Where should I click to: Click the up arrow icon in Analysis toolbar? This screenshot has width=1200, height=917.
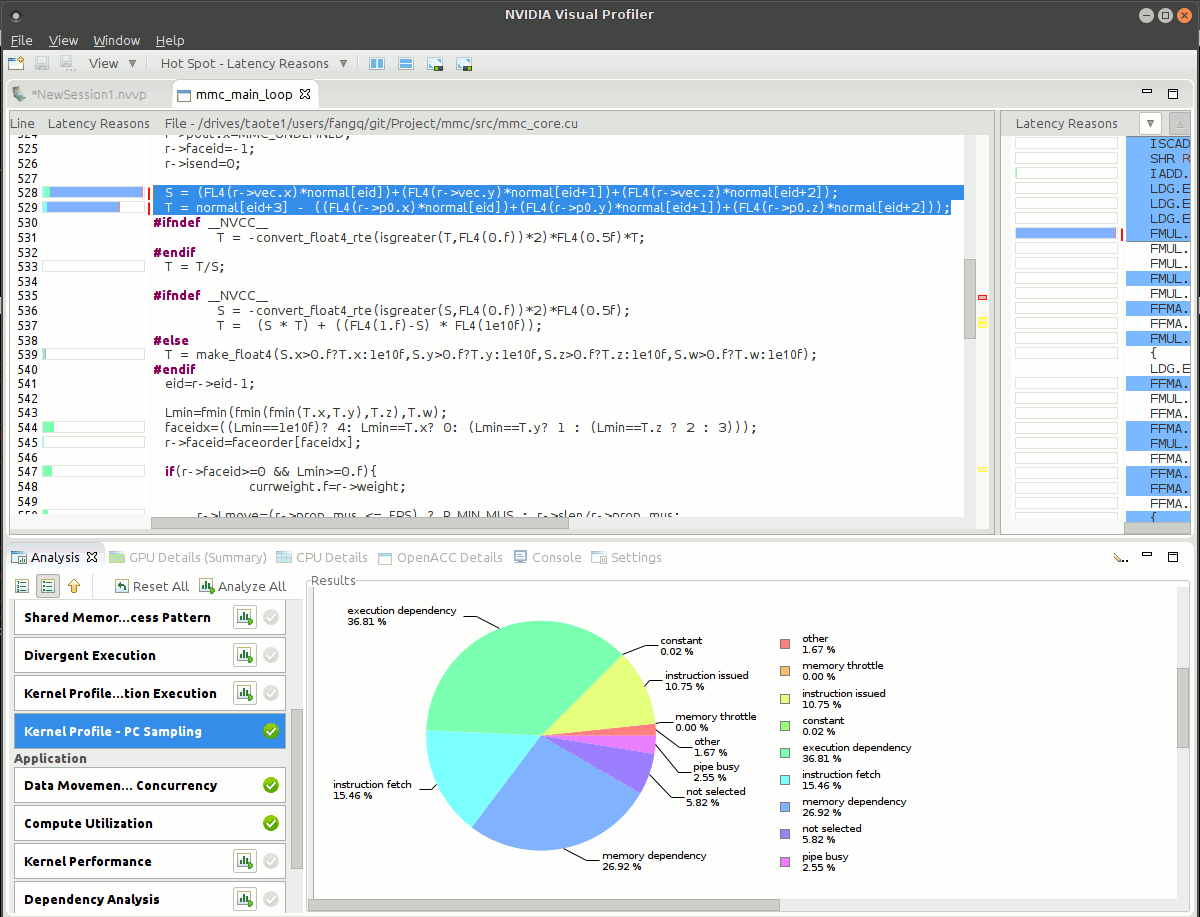click(73, 586)
